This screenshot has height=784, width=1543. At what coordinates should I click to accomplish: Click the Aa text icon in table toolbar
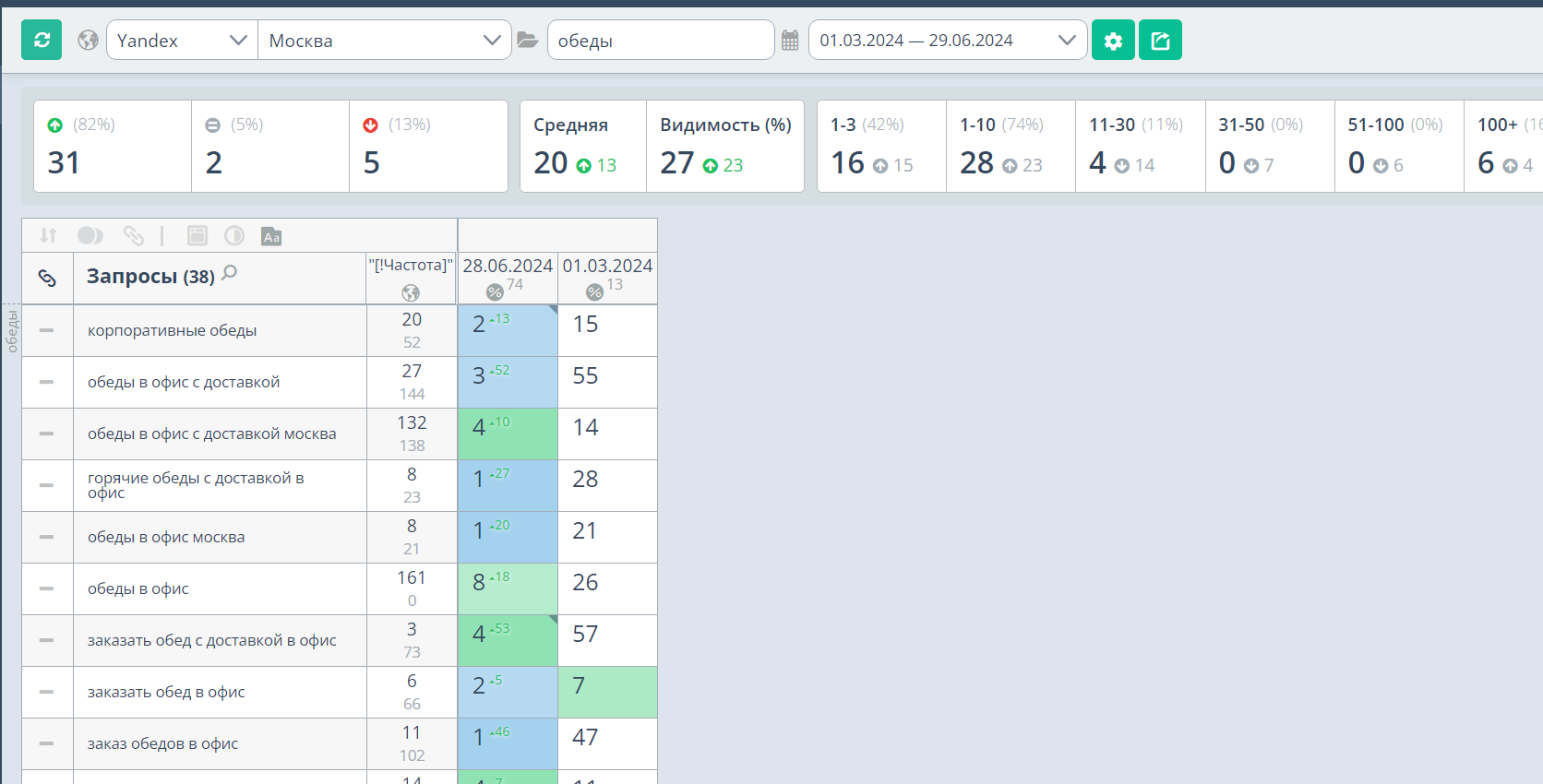pyautogui.click(x=271, y=236)
